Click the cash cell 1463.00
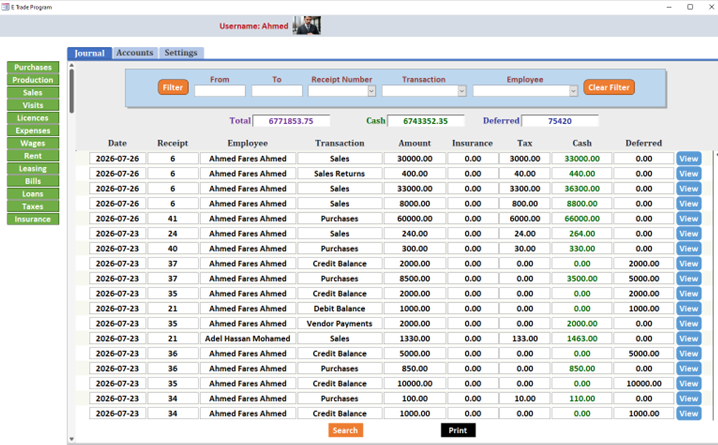The width and height of the screenshot is (718, 445). coord(582,339)
